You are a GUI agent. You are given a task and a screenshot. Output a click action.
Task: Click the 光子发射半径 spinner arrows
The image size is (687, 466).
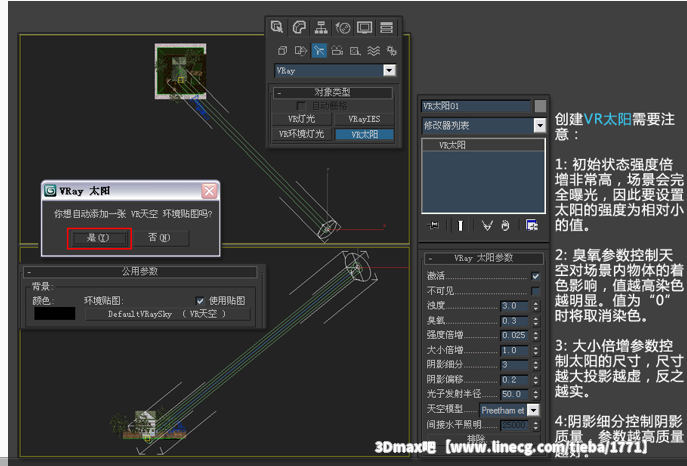pyautogui.click(x=535, y=394)
